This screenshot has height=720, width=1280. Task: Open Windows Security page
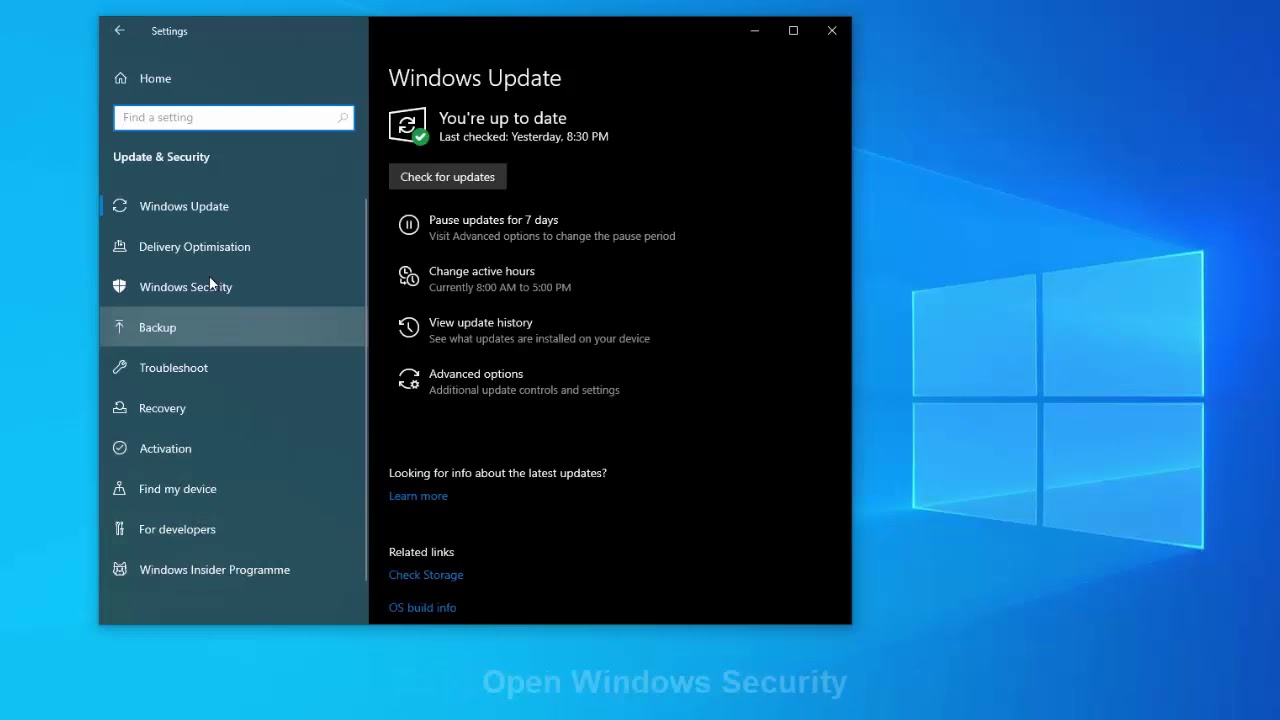(x=233, y=287)
